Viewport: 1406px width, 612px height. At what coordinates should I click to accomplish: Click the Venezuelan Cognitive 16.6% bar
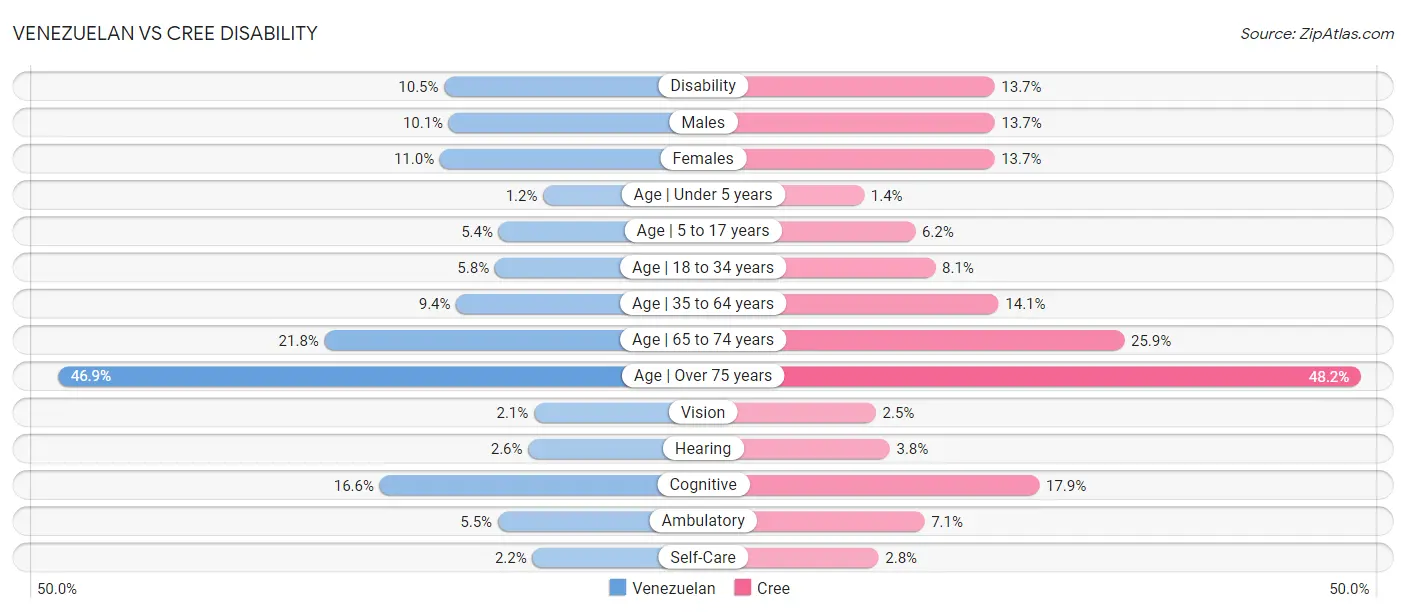(x=520, y=485)
